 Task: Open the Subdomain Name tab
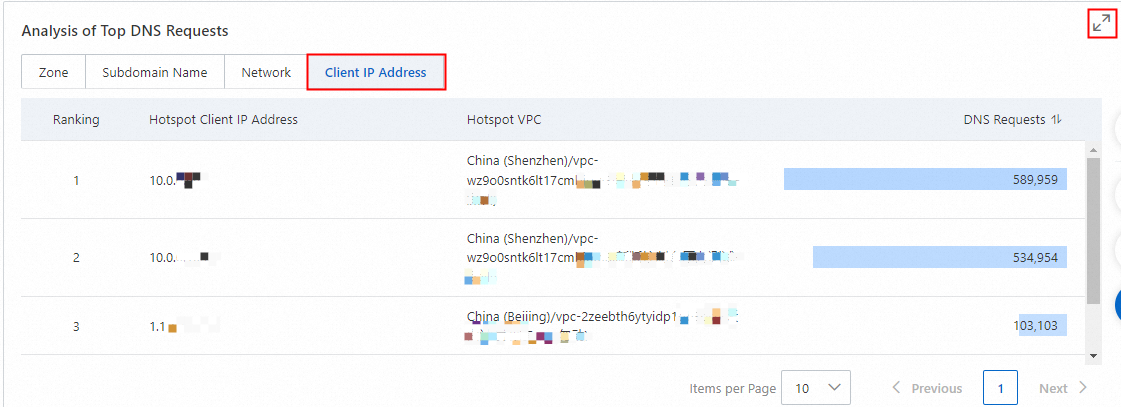(x=154, y=73)
